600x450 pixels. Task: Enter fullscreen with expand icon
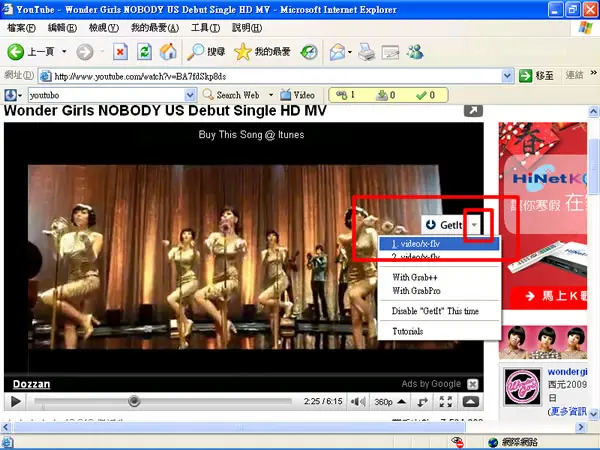446,402
